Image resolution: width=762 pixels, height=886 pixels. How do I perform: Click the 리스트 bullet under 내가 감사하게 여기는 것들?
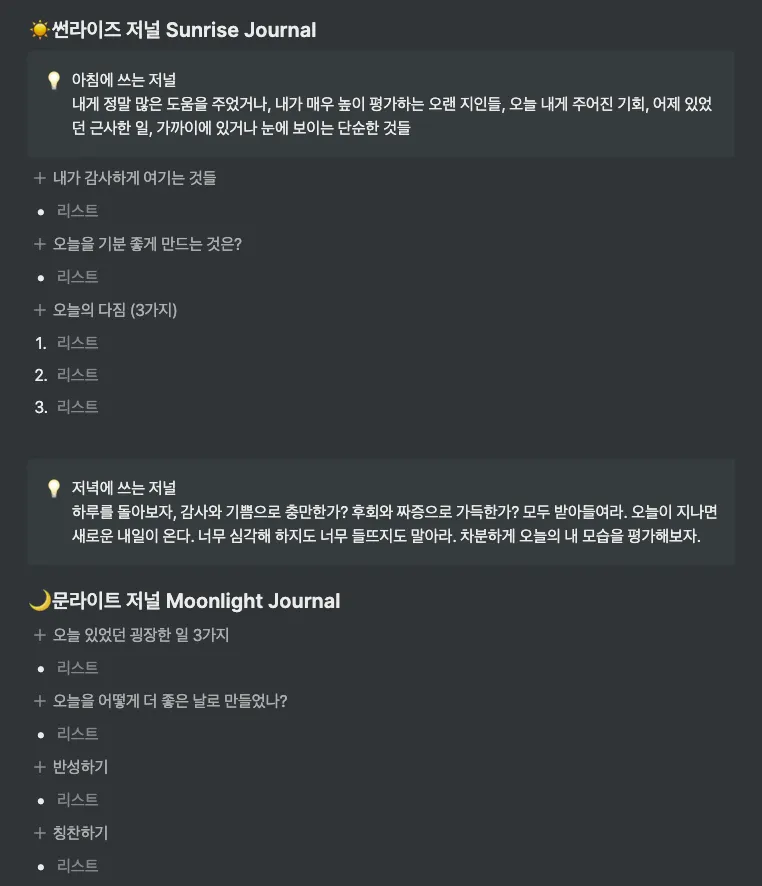tap(77, 211)
